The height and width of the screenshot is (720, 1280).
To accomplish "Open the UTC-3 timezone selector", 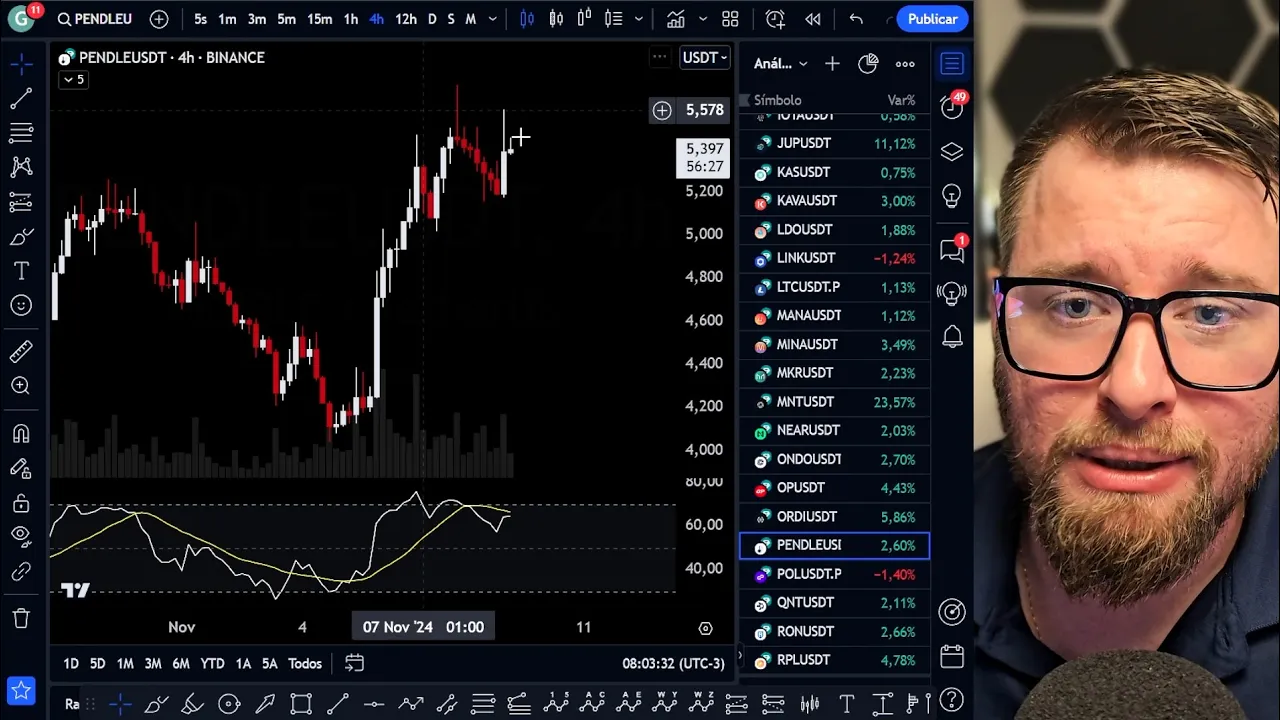I will coord(673,663).
